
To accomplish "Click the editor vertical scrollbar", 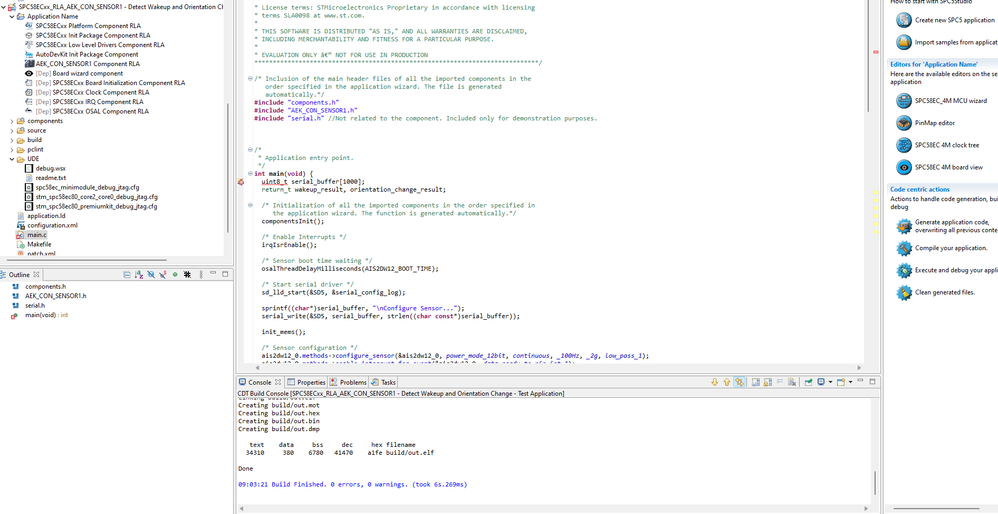I will (x=868, y=56).
